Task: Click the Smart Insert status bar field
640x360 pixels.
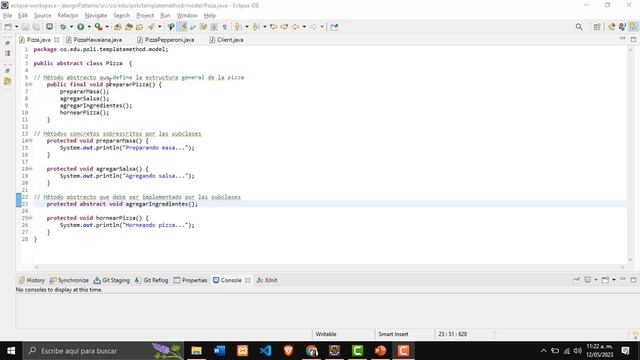Action: coord(393,334)
